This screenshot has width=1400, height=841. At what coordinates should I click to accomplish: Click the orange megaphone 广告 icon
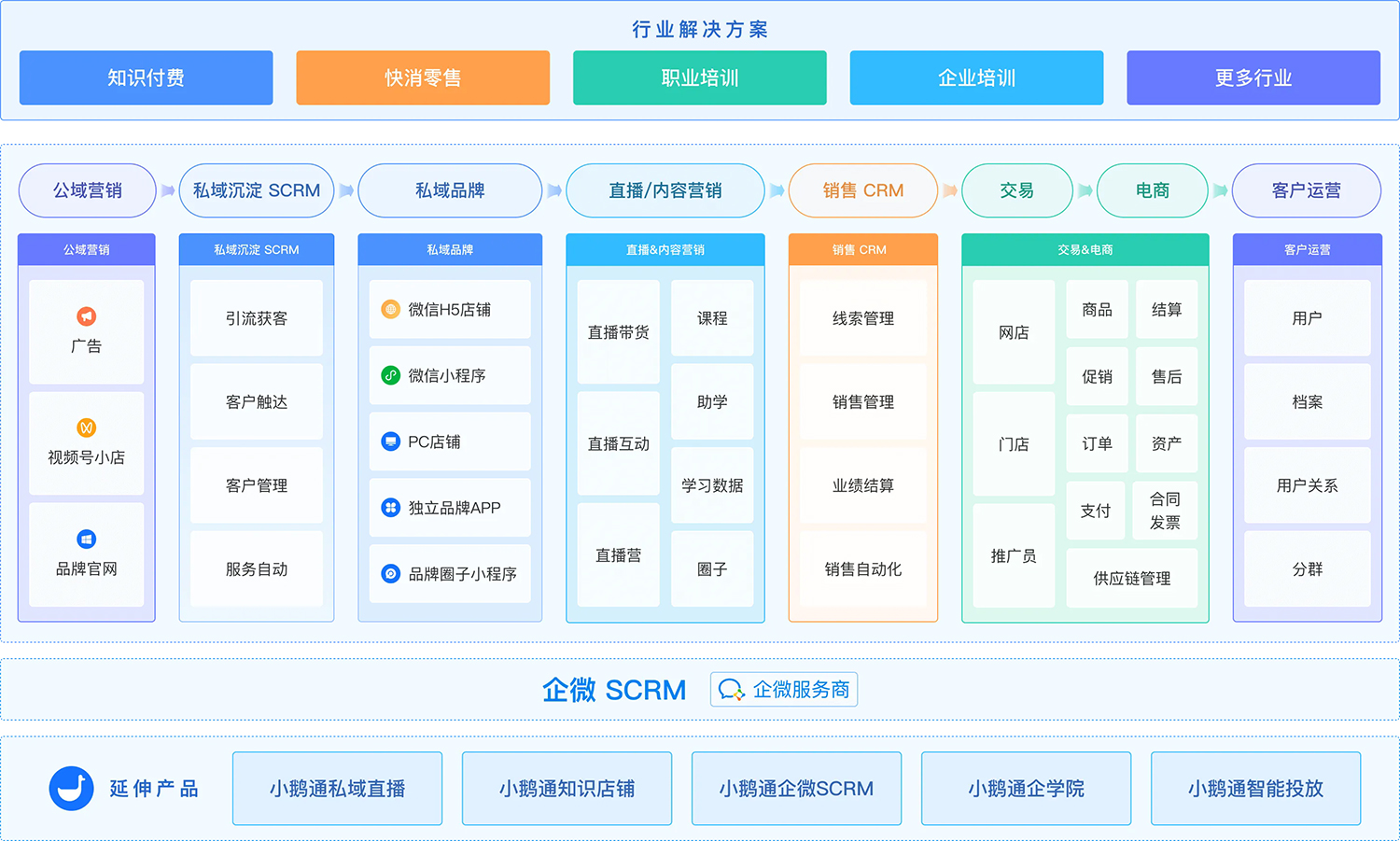click(86, 316)
